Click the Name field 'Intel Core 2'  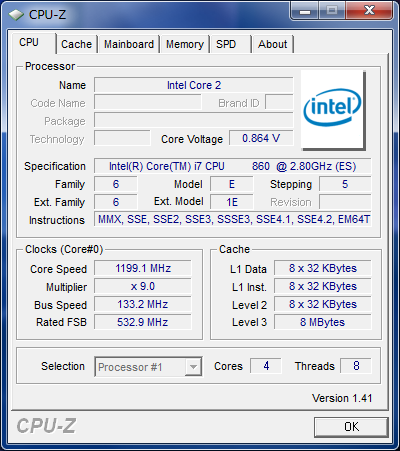click(194, 85)
